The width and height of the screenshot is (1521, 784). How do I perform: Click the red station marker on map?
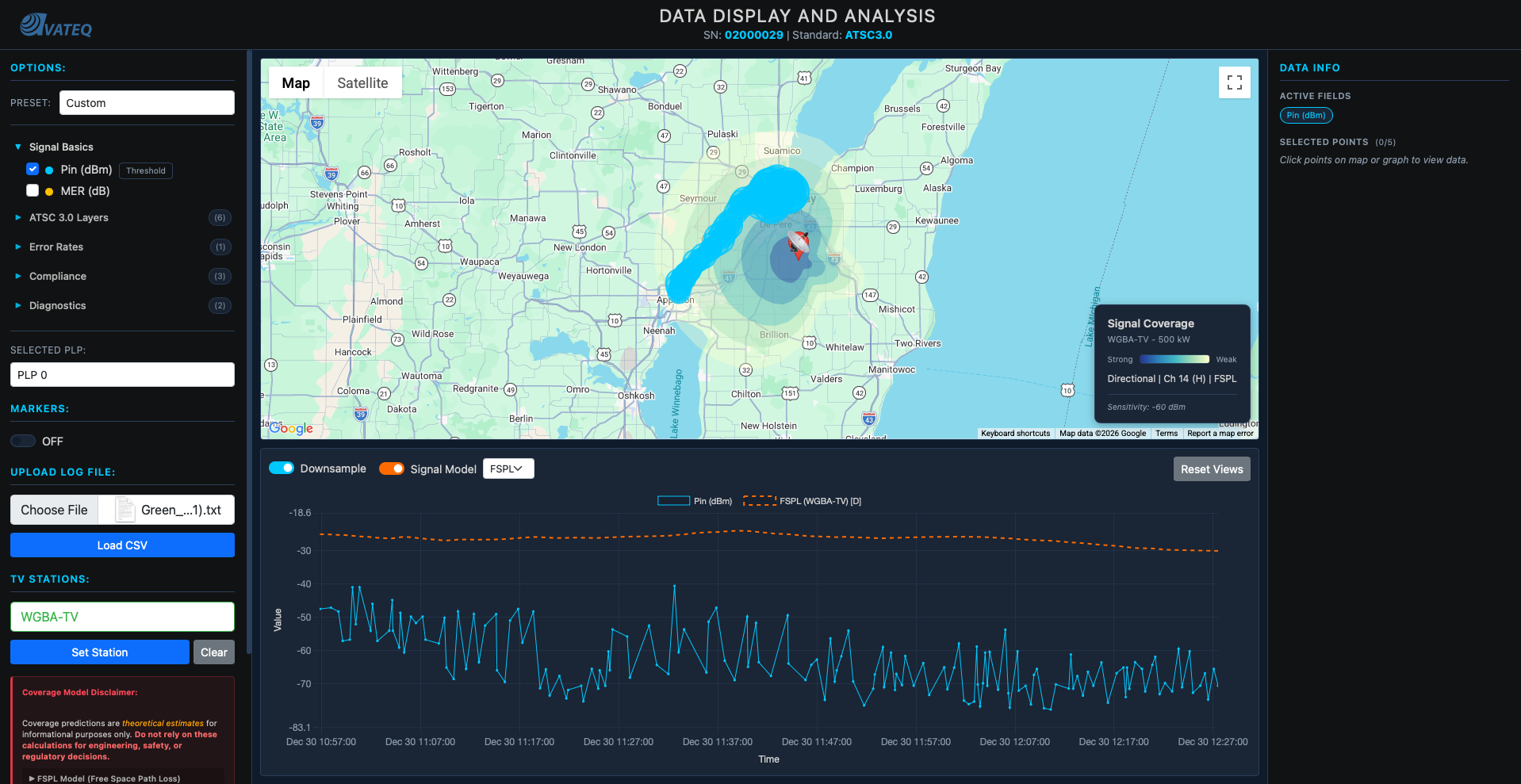coord(799,246)
